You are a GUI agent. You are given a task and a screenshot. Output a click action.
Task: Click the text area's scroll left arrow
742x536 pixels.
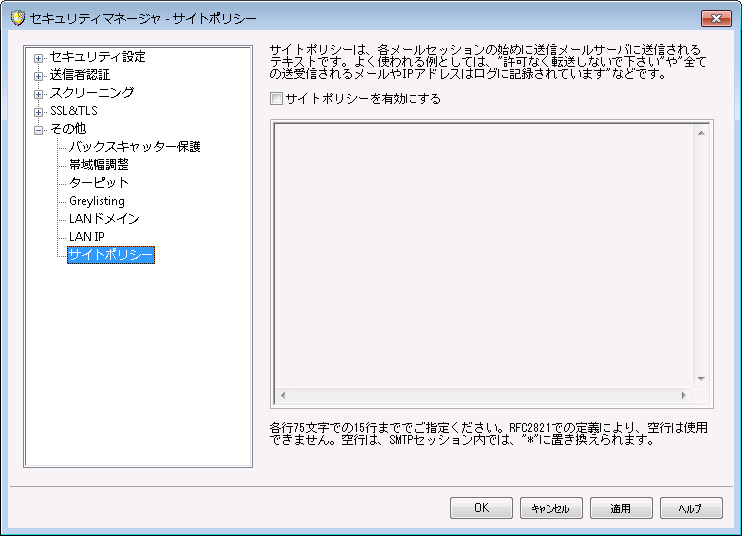(283, 395)
